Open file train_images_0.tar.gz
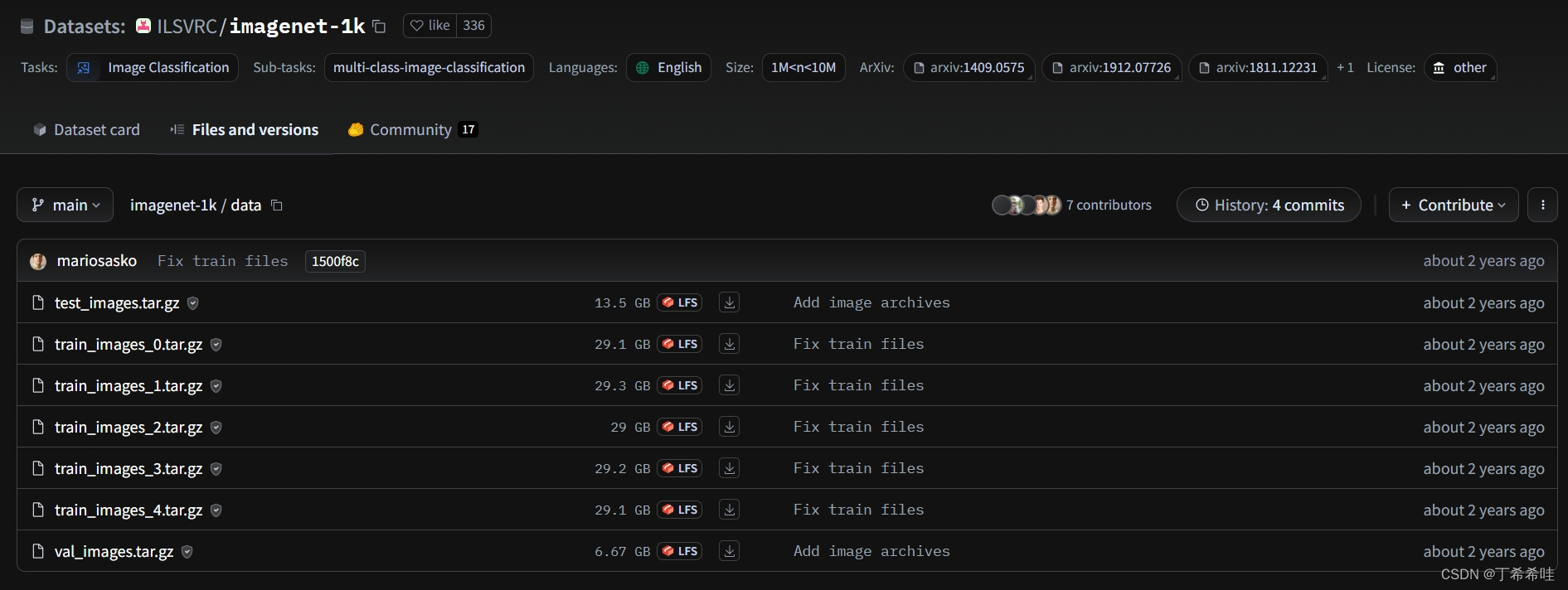 coord(129,345)
